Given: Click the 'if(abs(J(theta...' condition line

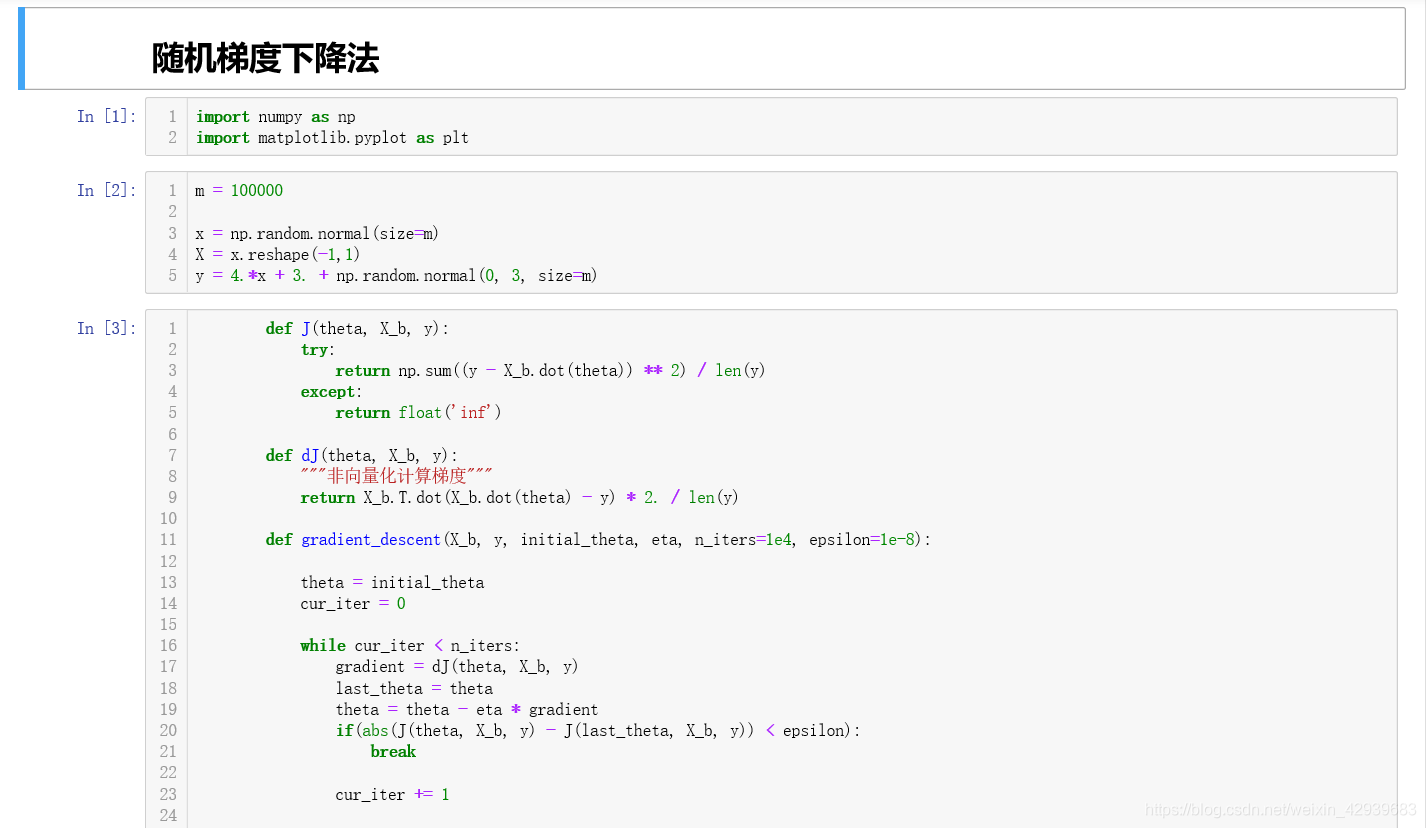Looking at the screenshot, I should pyautogui.click(x=598, y=730).
